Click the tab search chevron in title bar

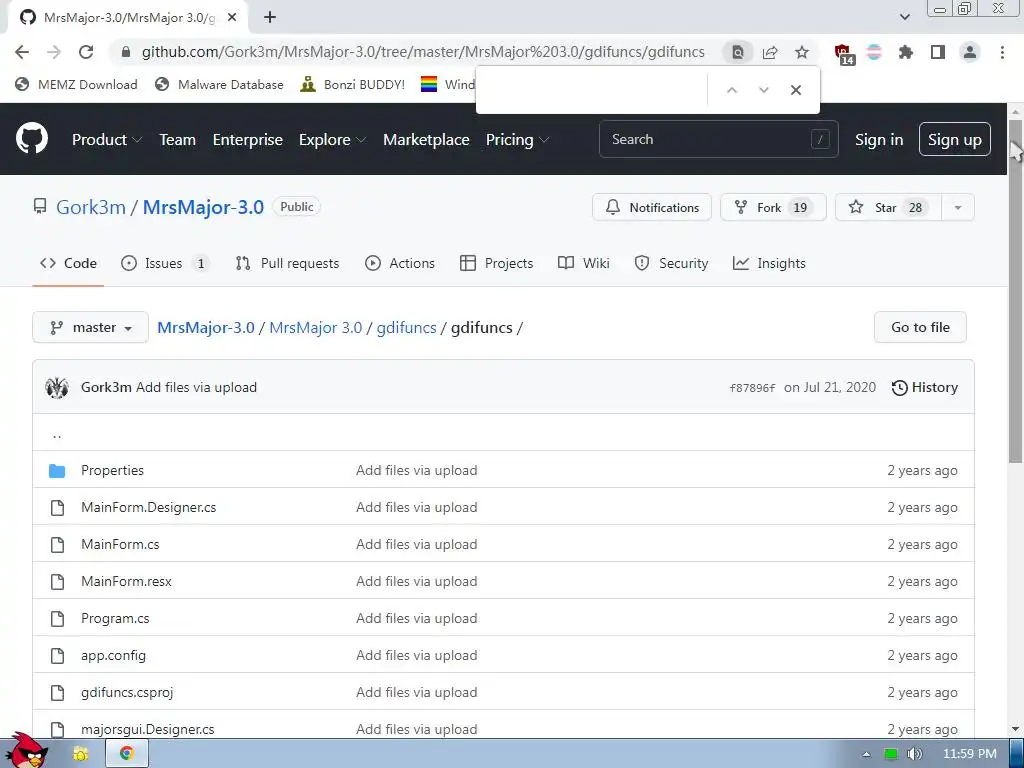tap(904, 17)
